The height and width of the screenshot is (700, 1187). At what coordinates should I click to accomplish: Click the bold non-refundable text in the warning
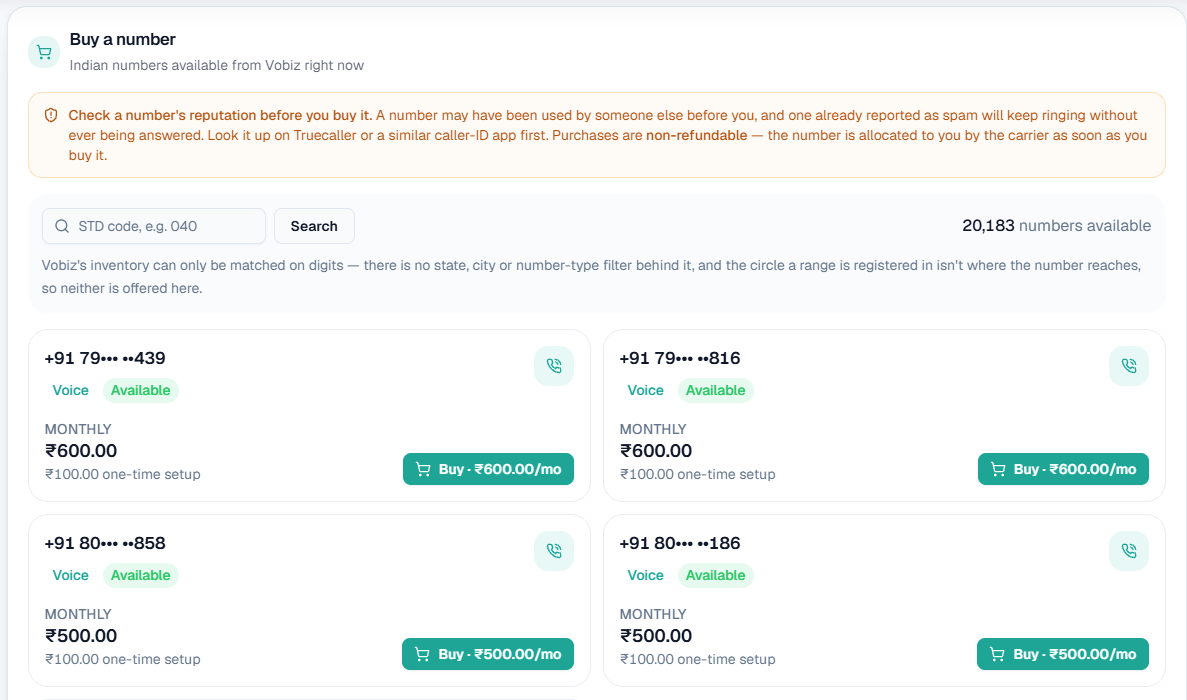[x=696, y=135]
